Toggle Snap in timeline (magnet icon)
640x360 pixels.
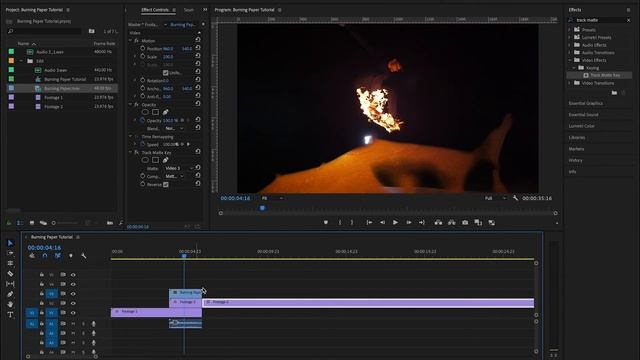tap(45, 256)
